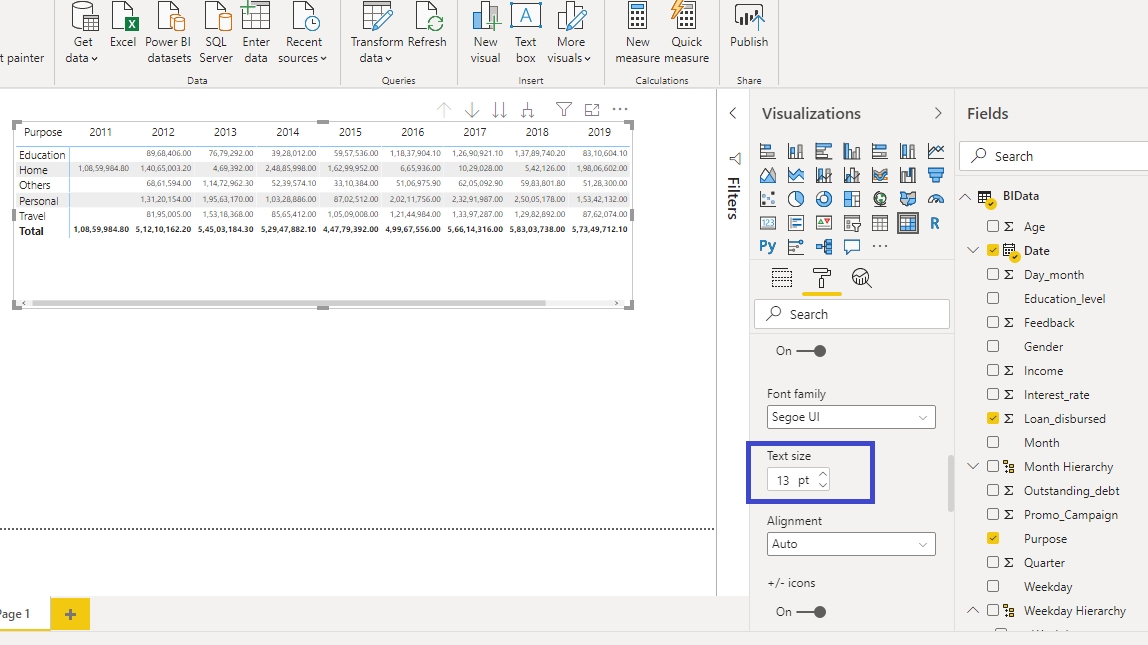Viewport: 1148px width, 645px height.
Task: Select the pie chart visualization
Action: (796, 199)
